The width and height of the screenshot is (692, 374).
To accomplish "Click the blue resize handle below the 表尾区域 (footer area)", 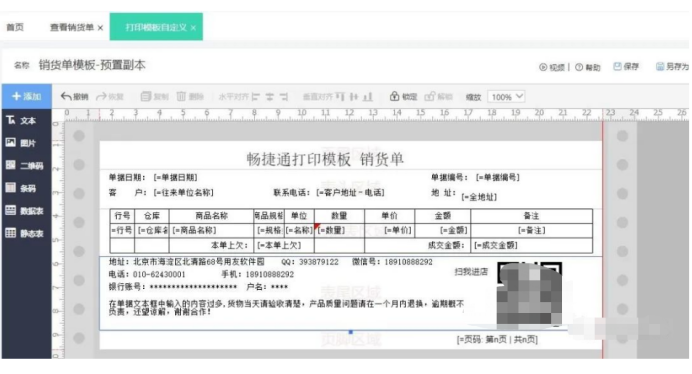I will tap(350, 332).
